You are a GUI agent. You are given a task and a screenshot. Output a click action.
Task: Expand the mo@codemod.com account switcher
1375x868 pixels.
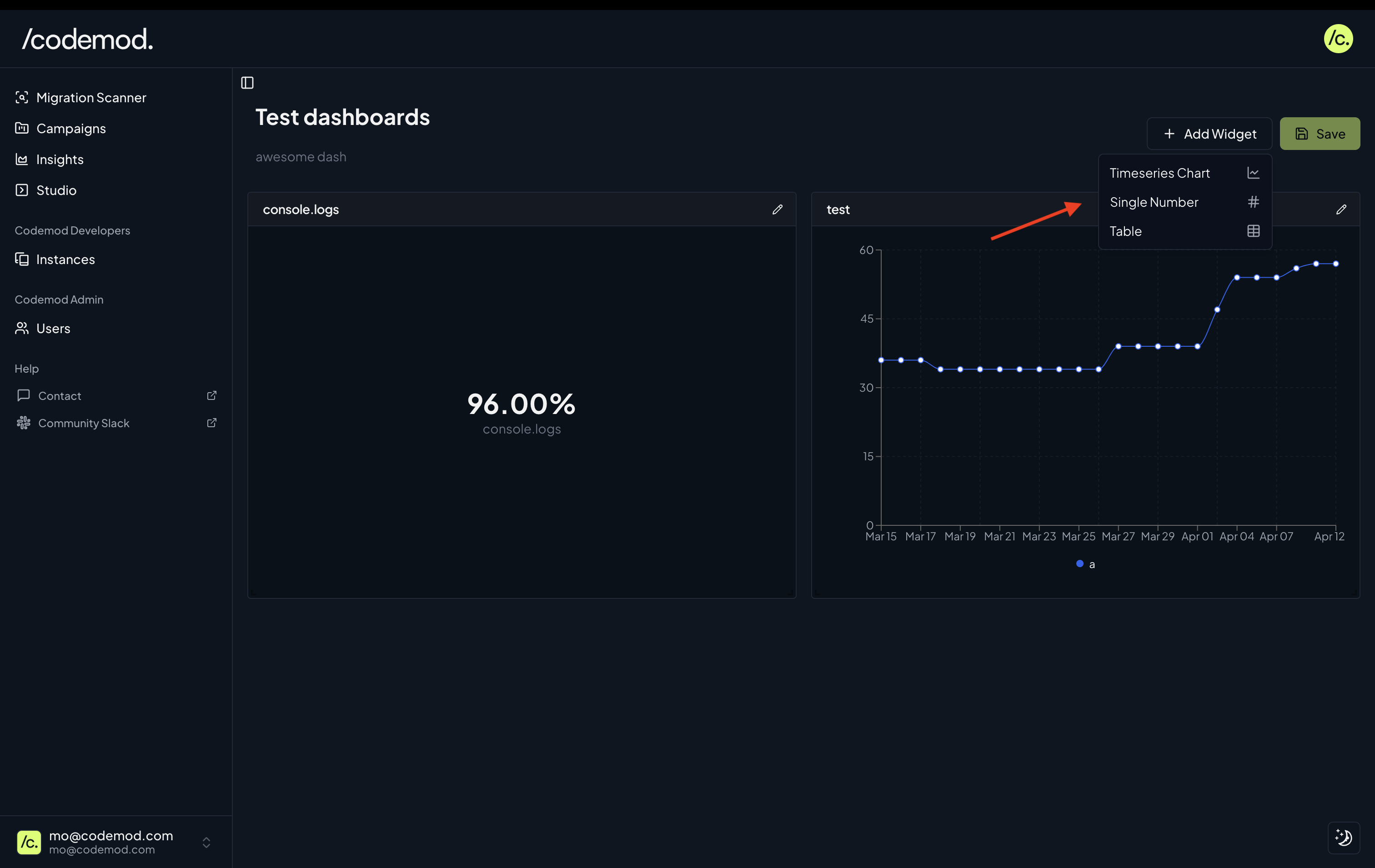click(x=206, y=842)
